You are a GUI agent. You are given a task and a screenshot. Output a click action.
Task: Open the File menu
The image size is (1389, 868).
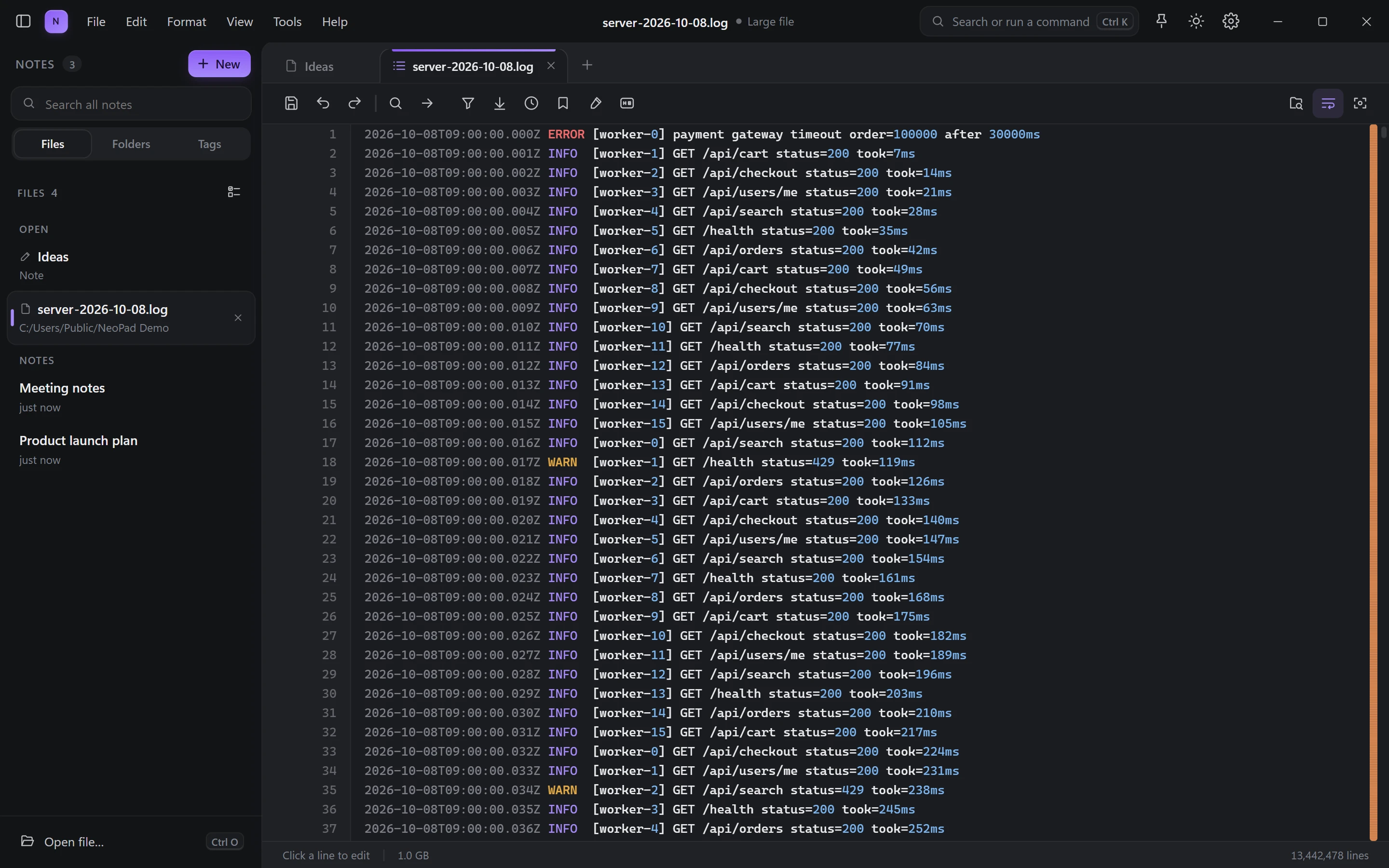(x=96, y=22)
